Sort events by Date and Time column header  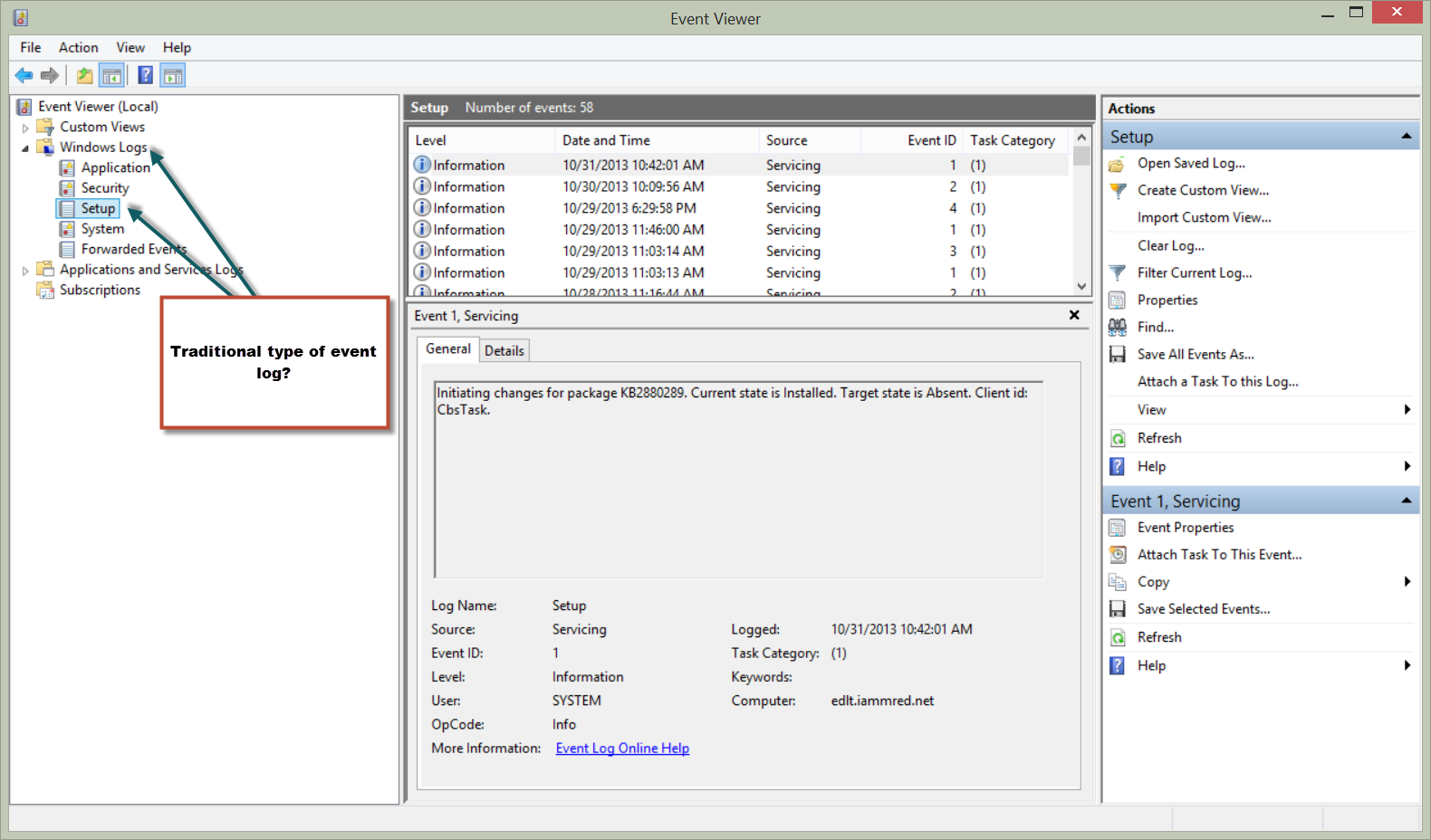[657, 140]
